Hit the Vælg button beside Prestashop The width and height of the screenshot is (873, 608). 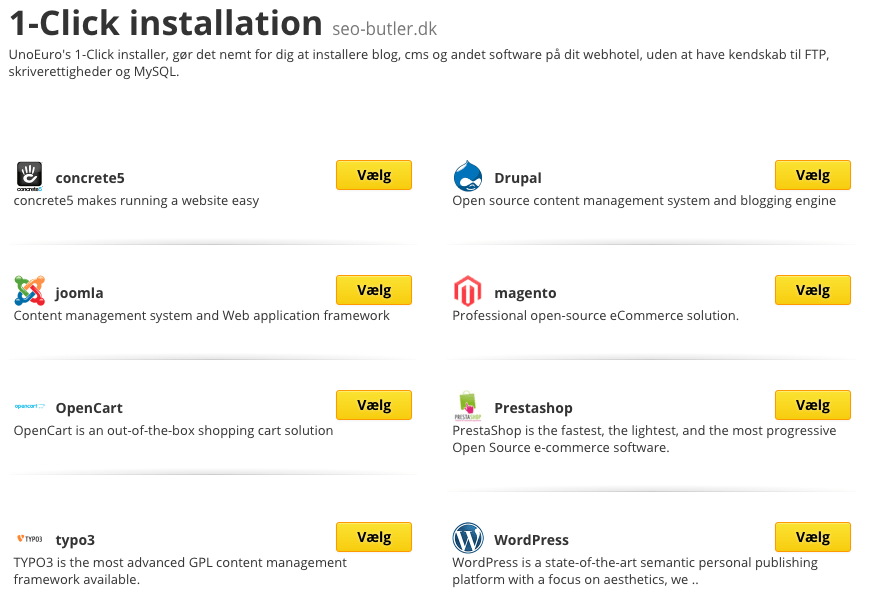pos(812,405)
